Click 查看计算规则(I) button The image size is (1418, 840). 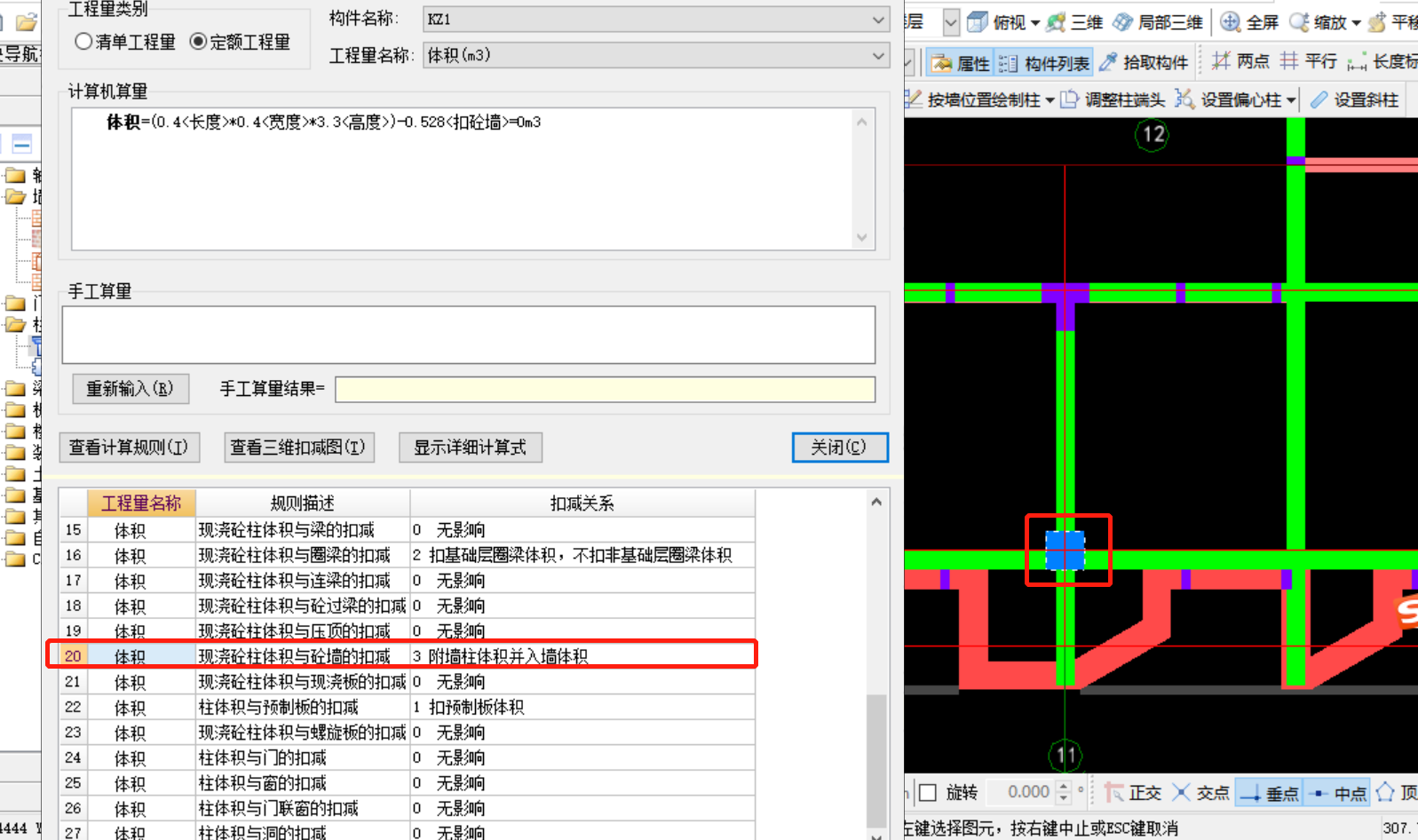click(129, 448)
